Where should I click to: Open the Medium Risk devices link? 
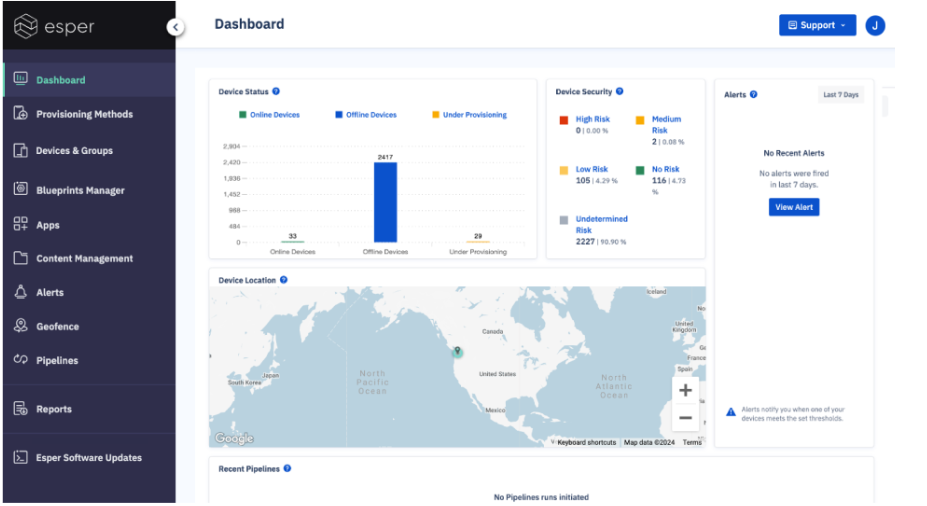pos(666,125)
